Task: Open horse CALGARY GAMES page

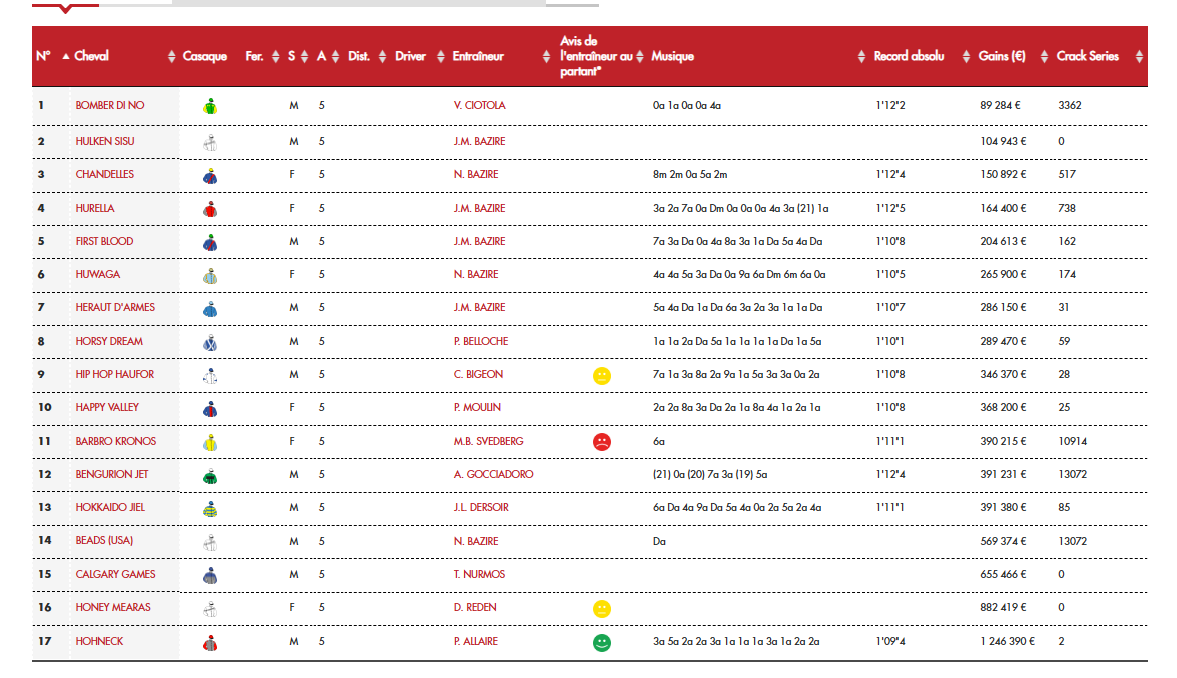Action: (x=116, y=574)
